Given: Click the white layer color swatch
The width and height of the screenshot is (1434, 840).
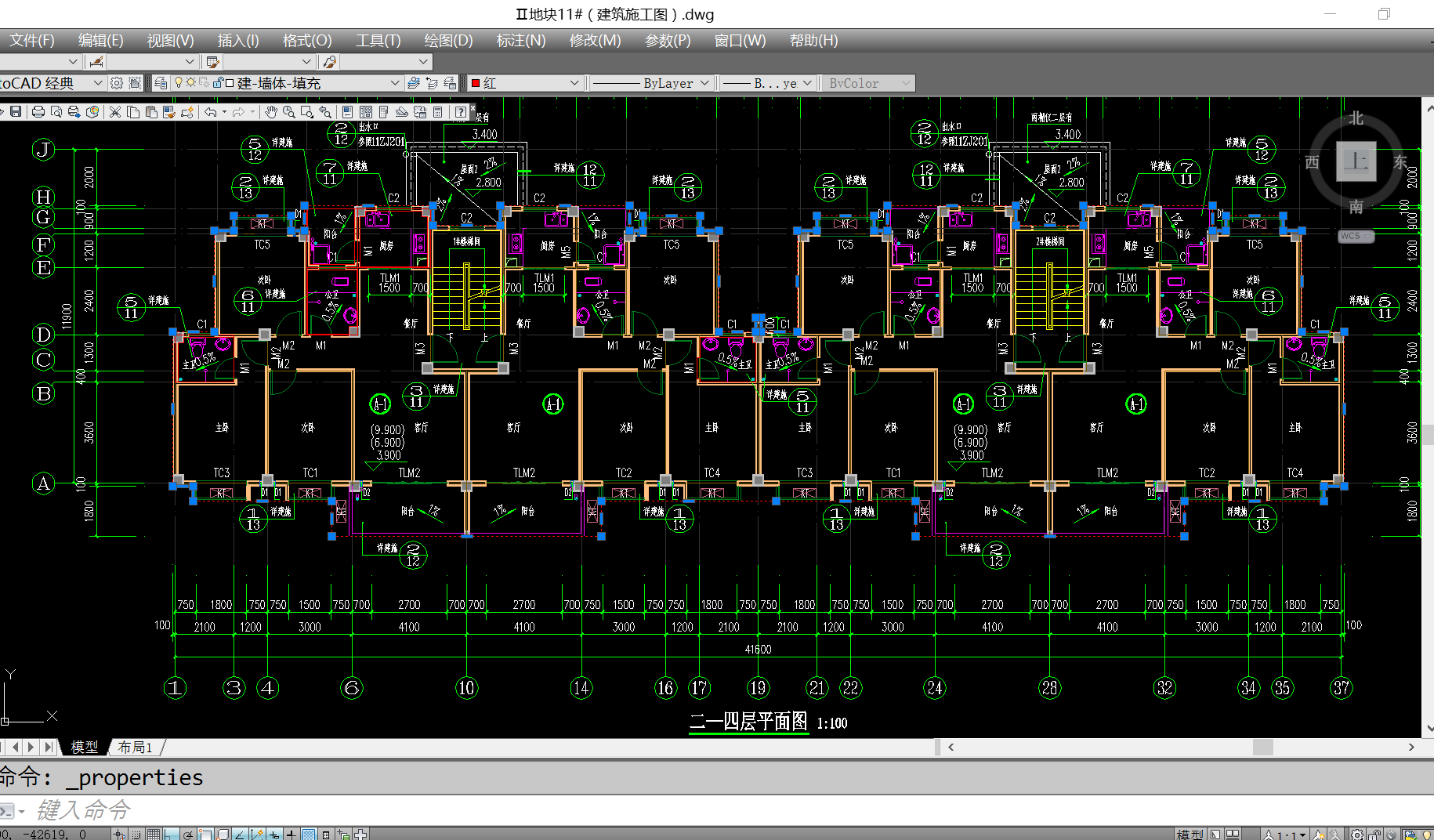Looking at the screenshot, I should tap(230, 83).
